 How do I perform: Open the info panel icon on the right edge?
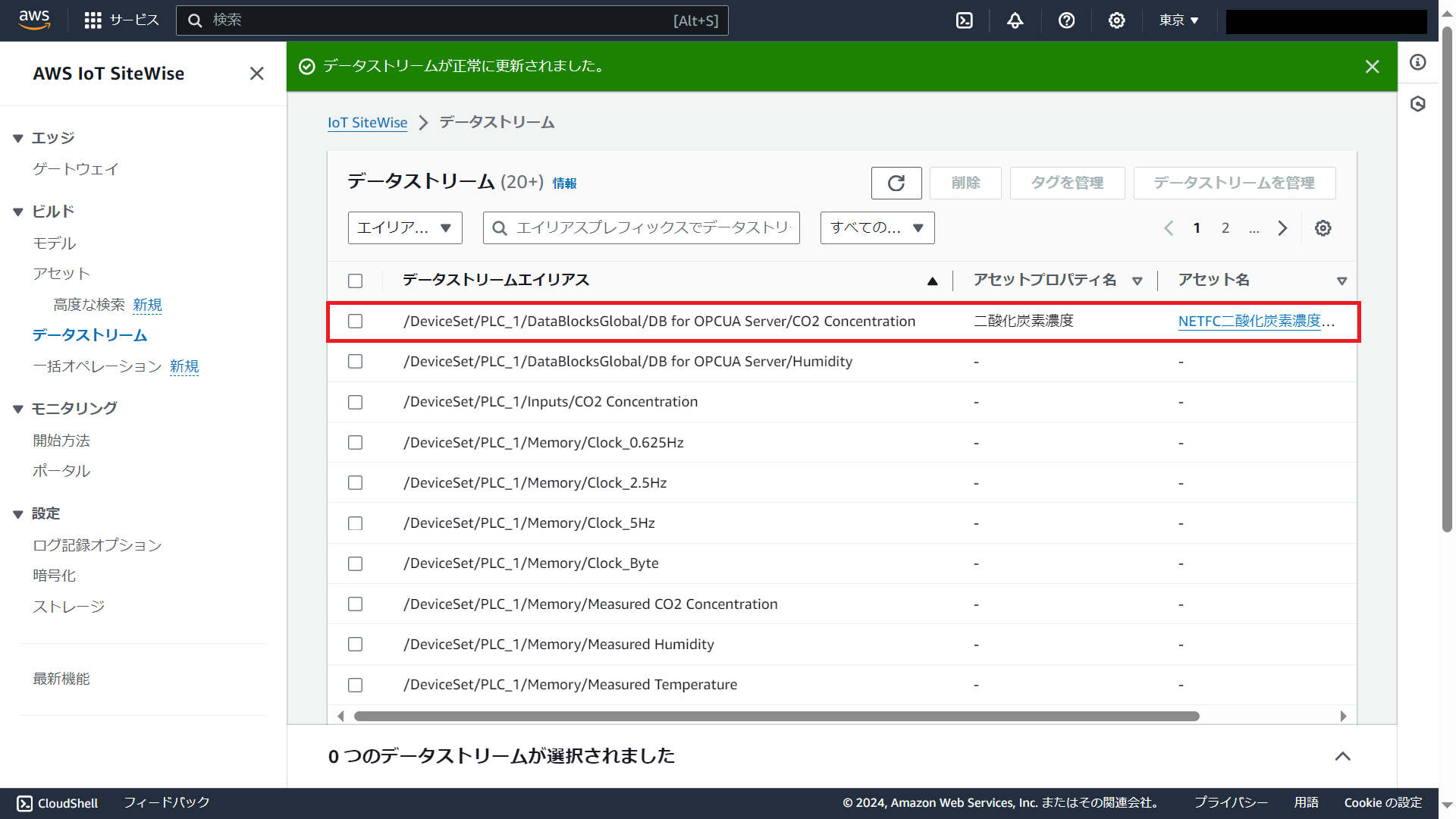pyautogui.click(x=1418, y=62)
